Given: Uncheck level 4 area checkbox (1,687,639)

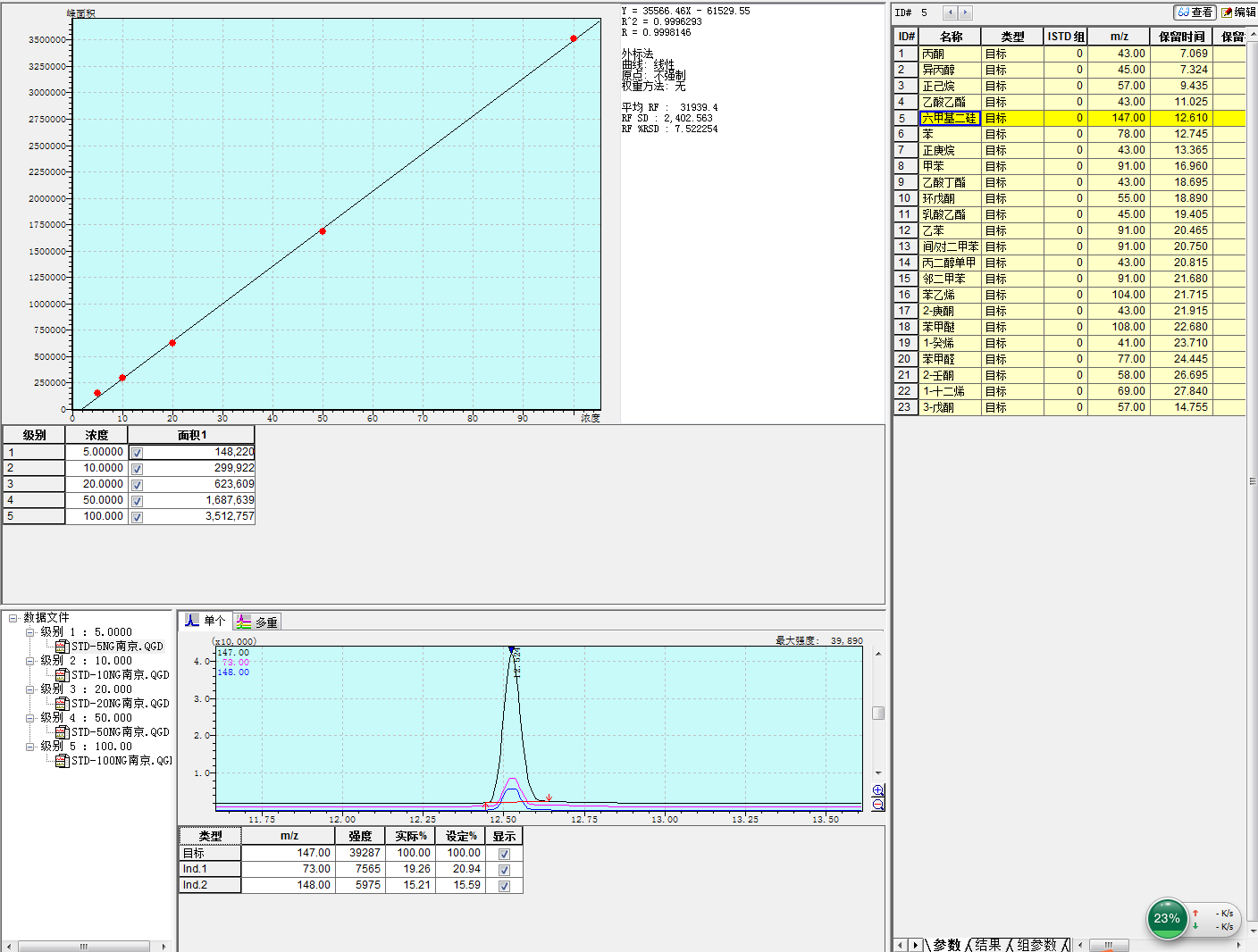Looking at the screenshot, I should click(x=137, y=501).
